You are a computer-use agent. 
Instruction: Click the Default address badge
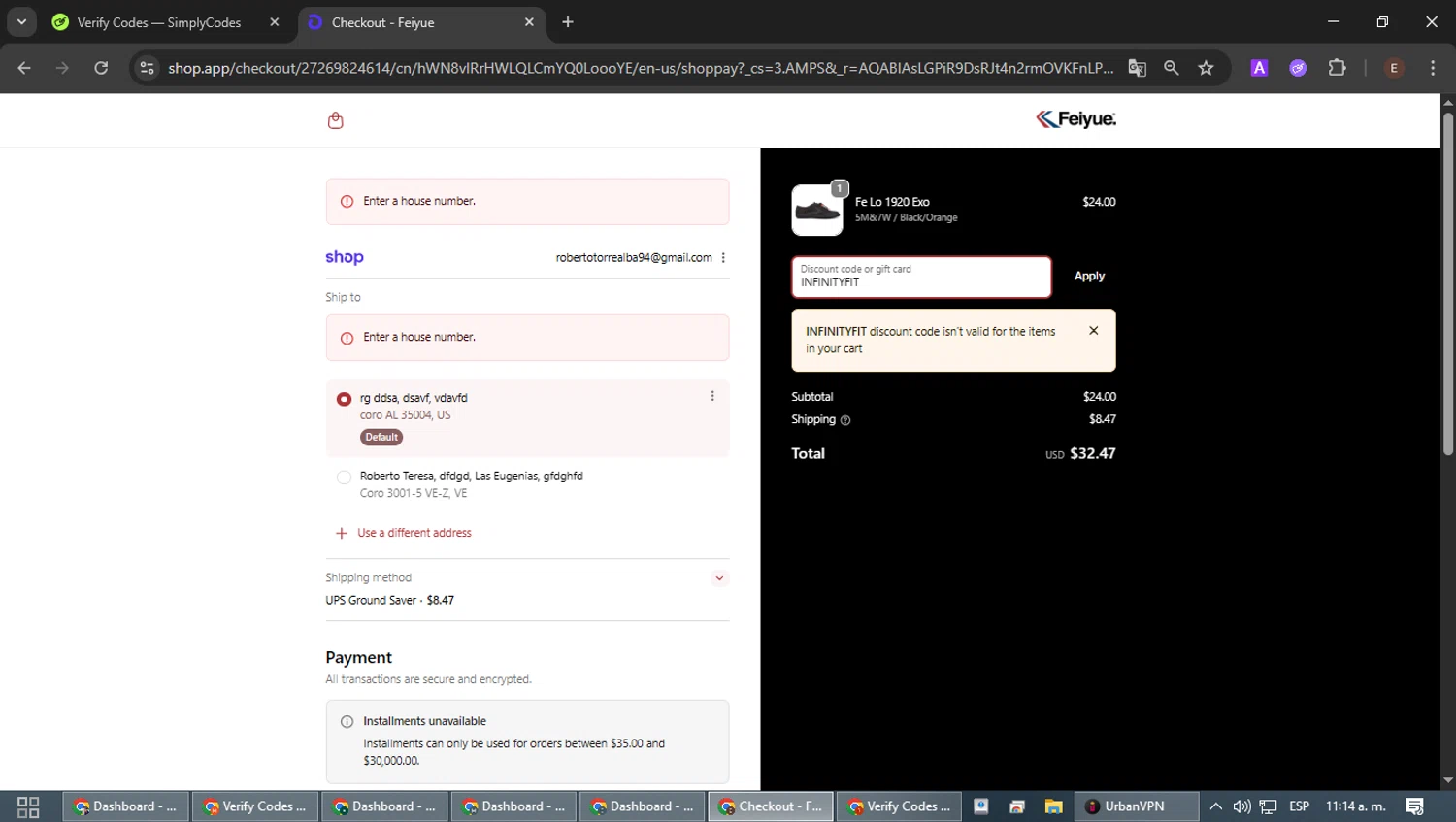(x=381, y=437)
